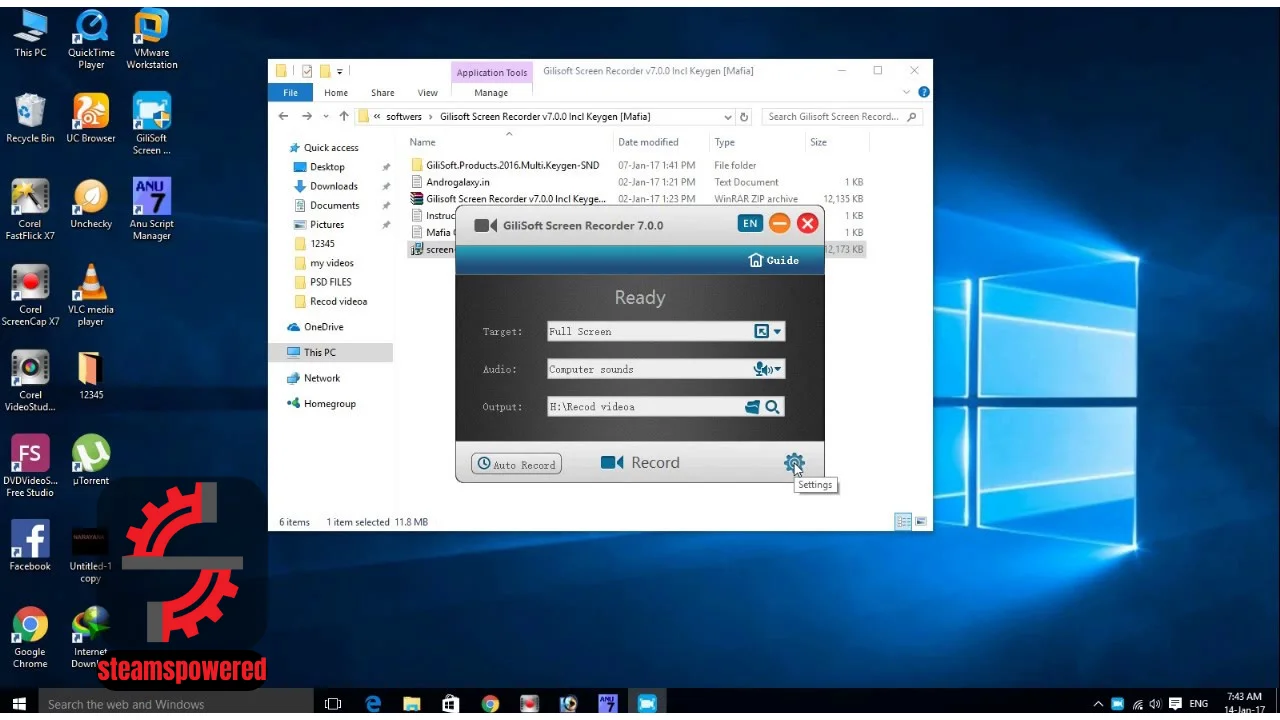
Task: Select the VMware Workstation desktop icon
Action: point(152,40)
